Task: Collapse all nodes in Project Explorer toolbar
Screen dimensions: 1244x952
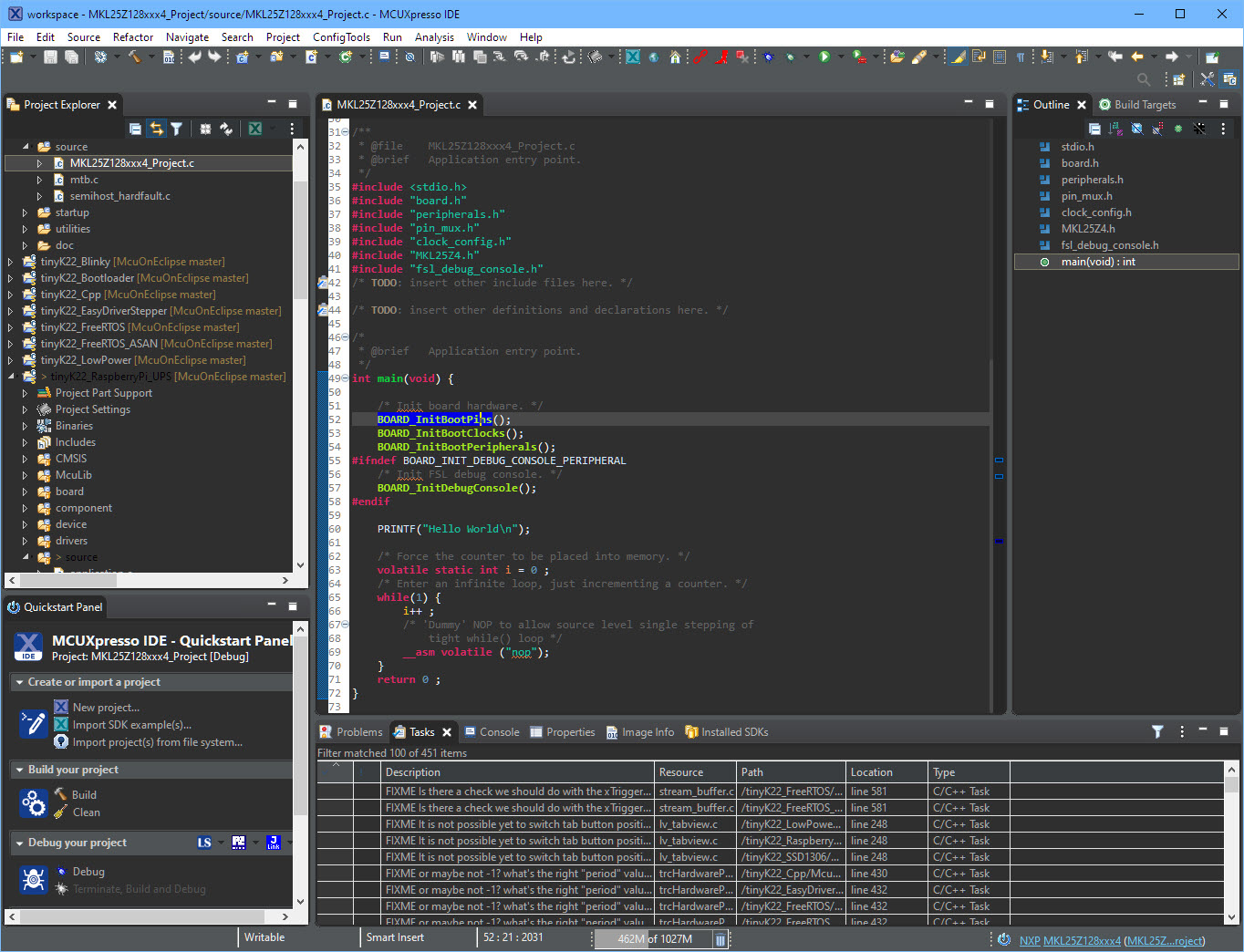Action: (x=134, y=129)
